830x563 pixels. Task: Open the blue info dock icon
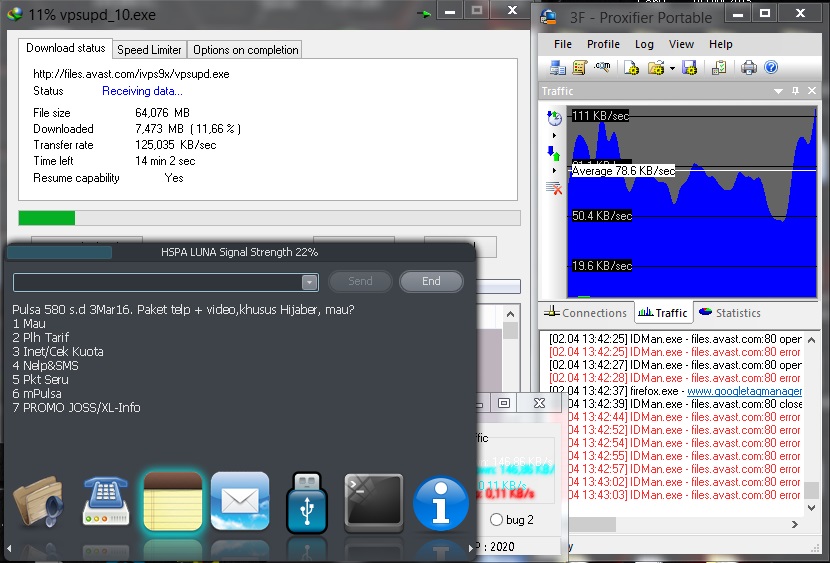440,503
